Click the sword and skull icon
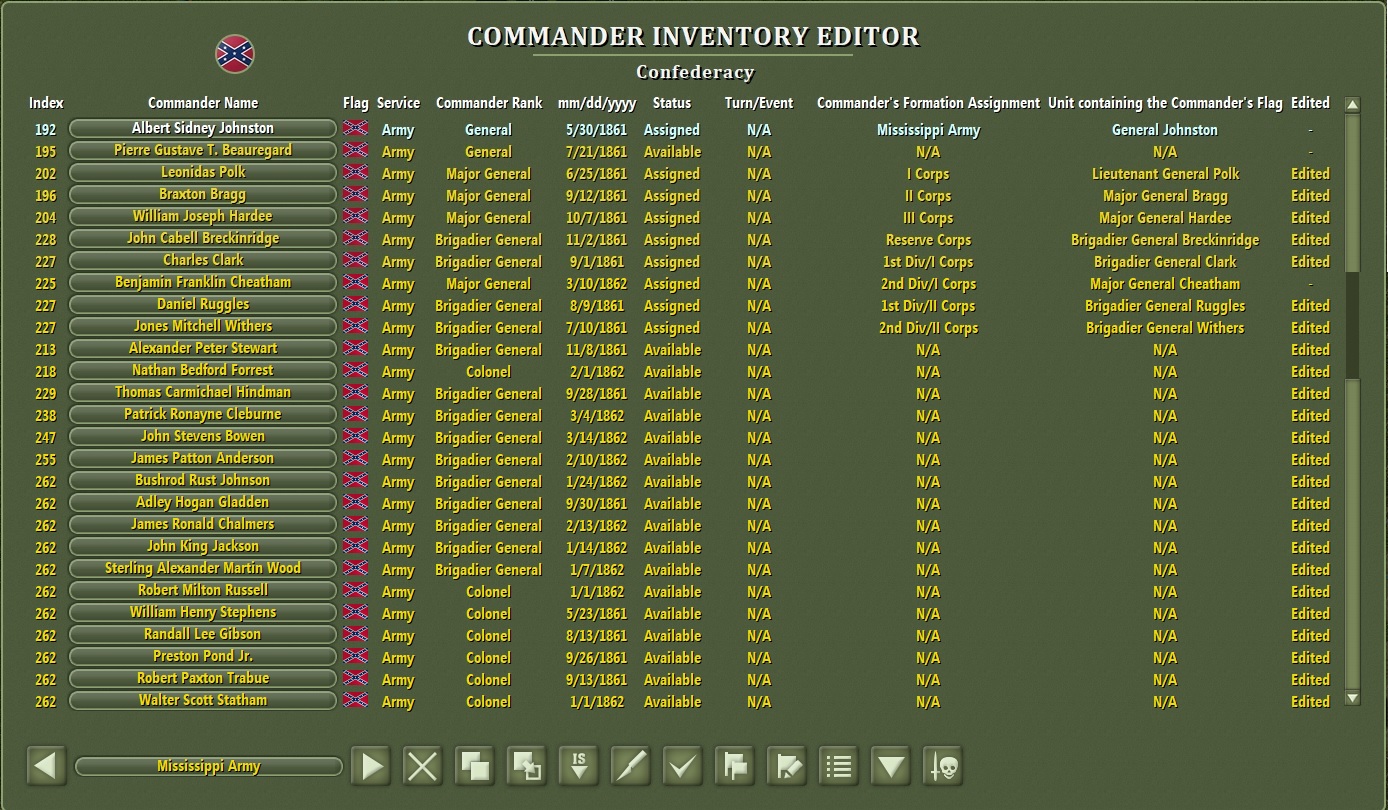1388x810 pixels. [x=943, y=767]
